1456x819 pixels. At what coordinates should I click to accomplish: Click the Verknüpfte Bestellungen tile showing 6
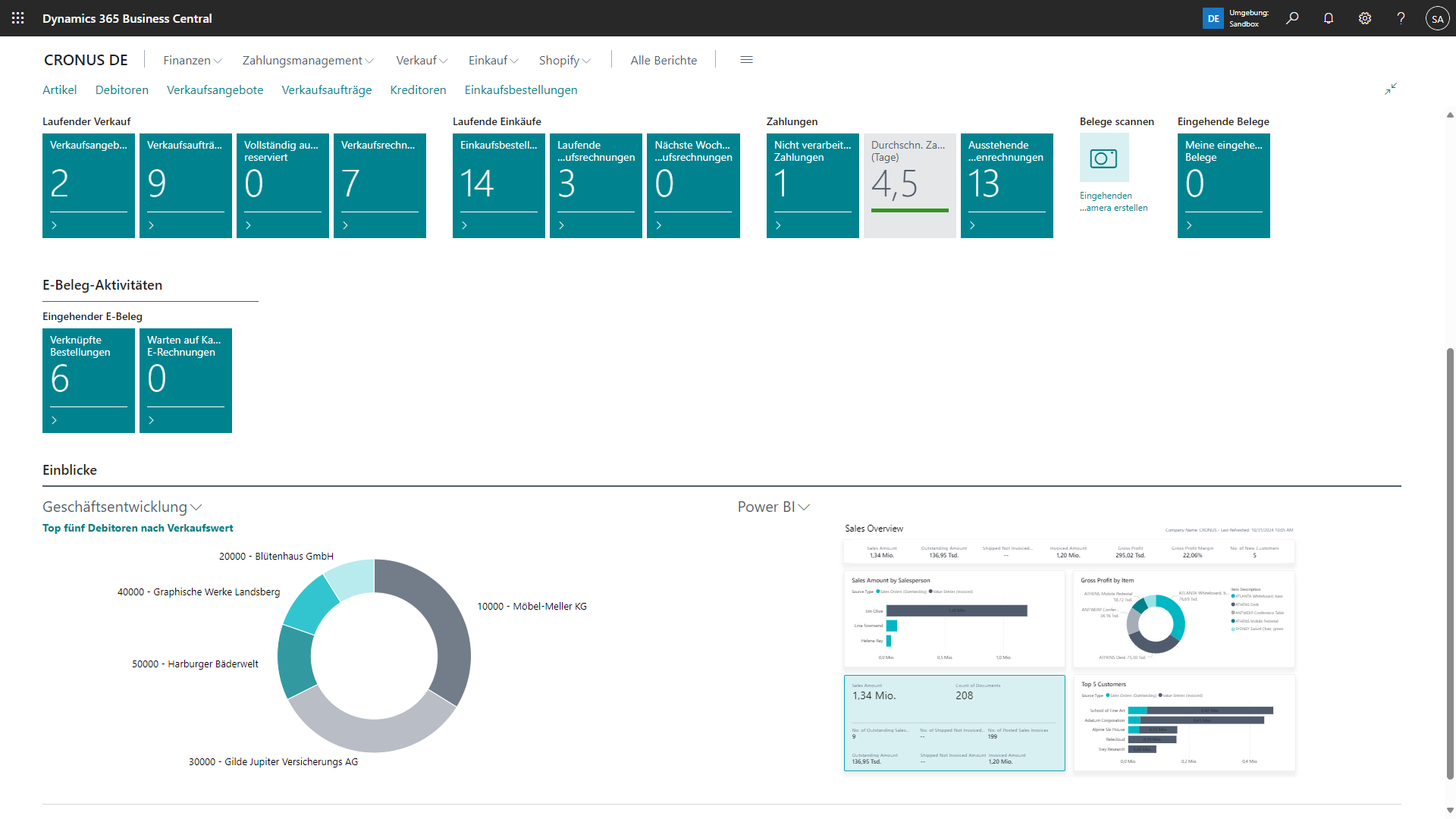(x=88, y=379)
